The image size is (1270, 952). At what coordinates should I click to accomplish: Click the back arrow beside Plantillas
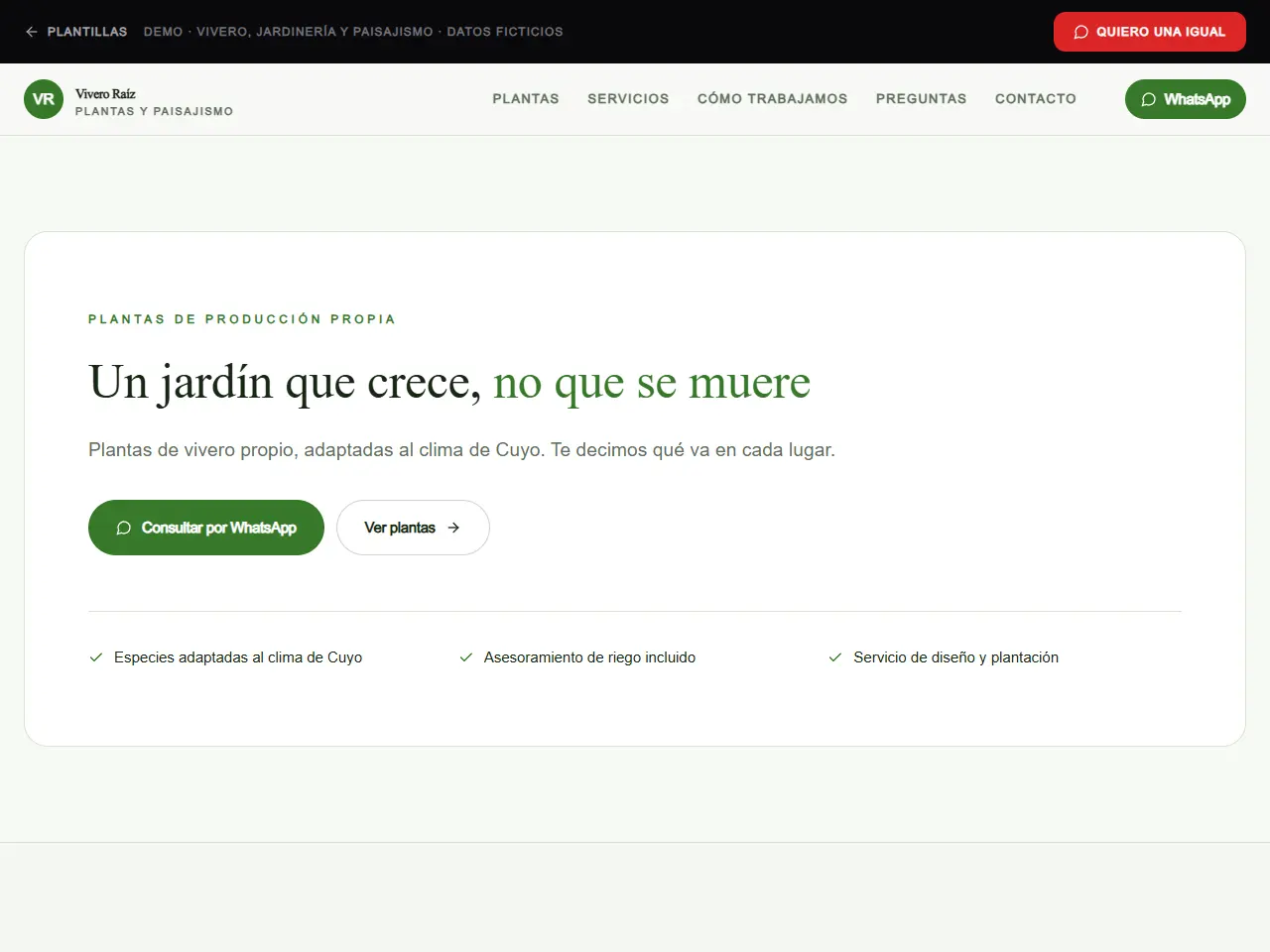click(32, 32)
